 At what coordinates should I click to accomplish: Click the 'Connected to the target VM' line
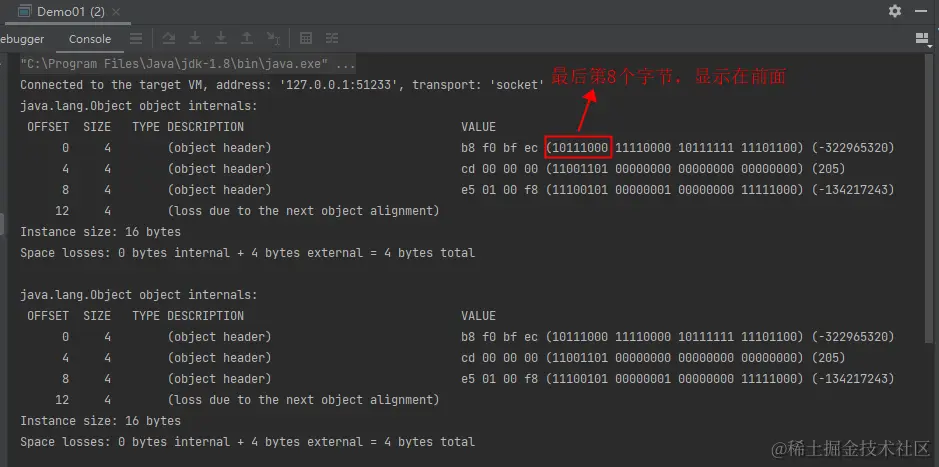(281, 84)
